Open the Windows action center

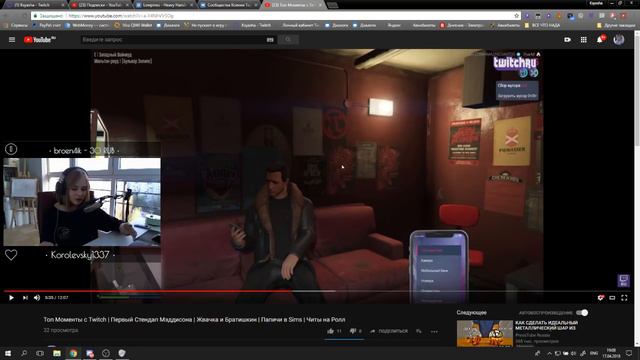pyautogui.click(x=629, y=353)
